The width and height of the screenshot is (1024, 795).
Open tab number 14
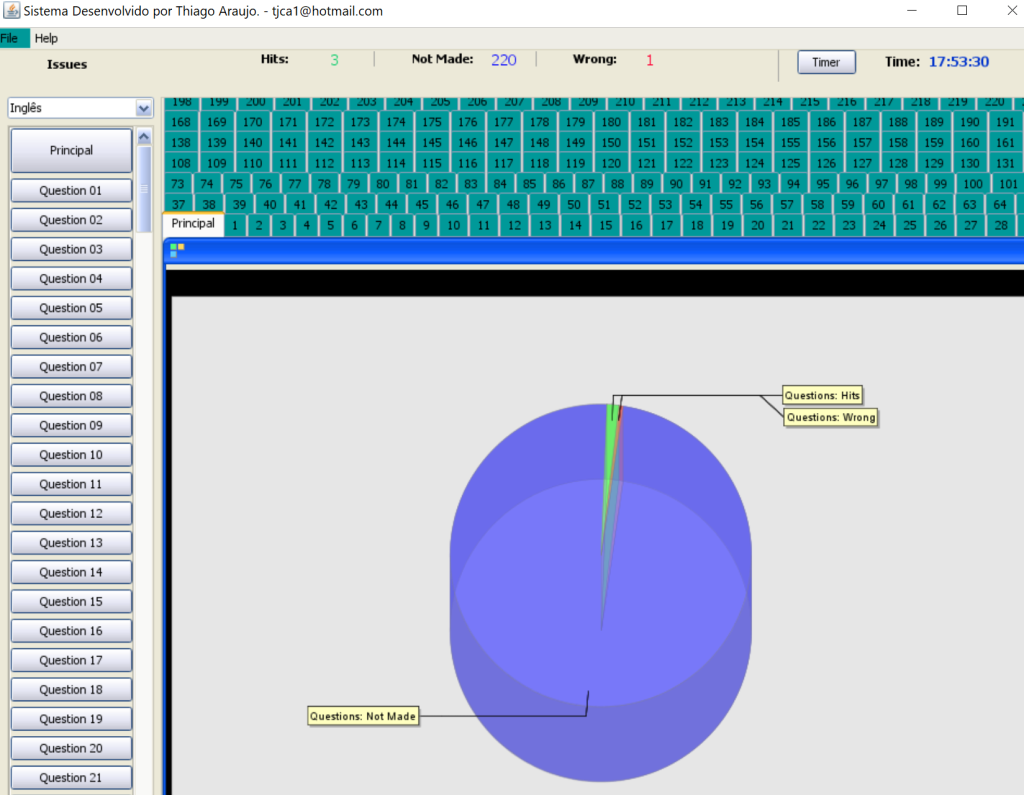click(x=575, y=225)
